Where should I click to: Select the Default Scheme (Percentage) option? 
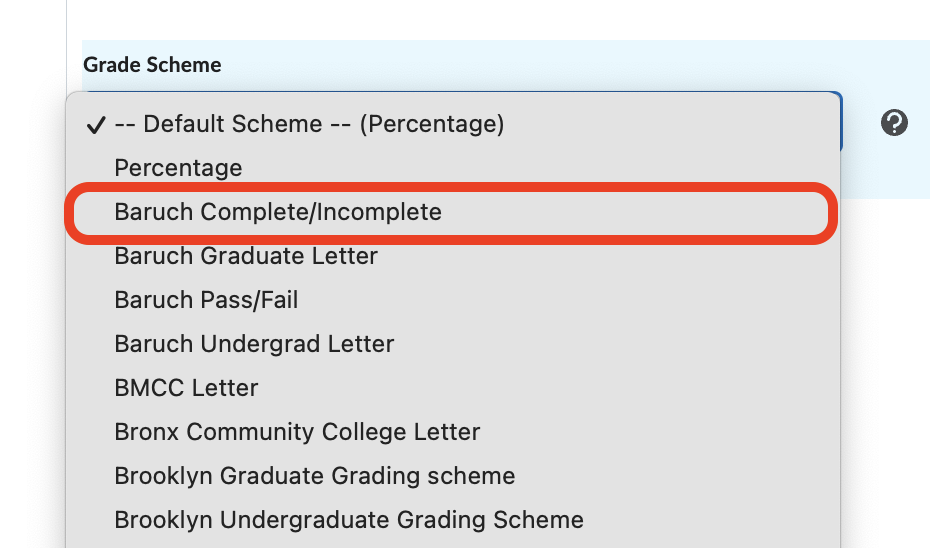(309, 124)
